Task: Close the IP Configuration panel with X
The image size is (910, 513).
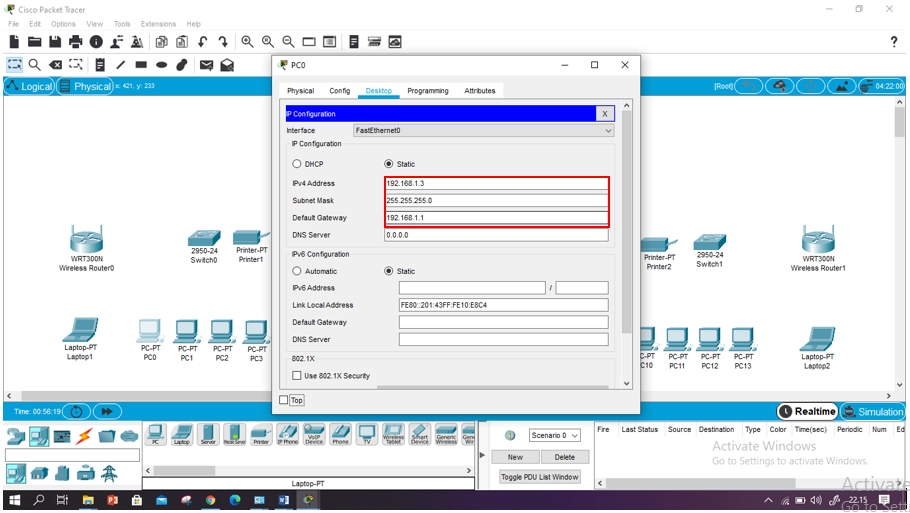Action: coord(605,114)
